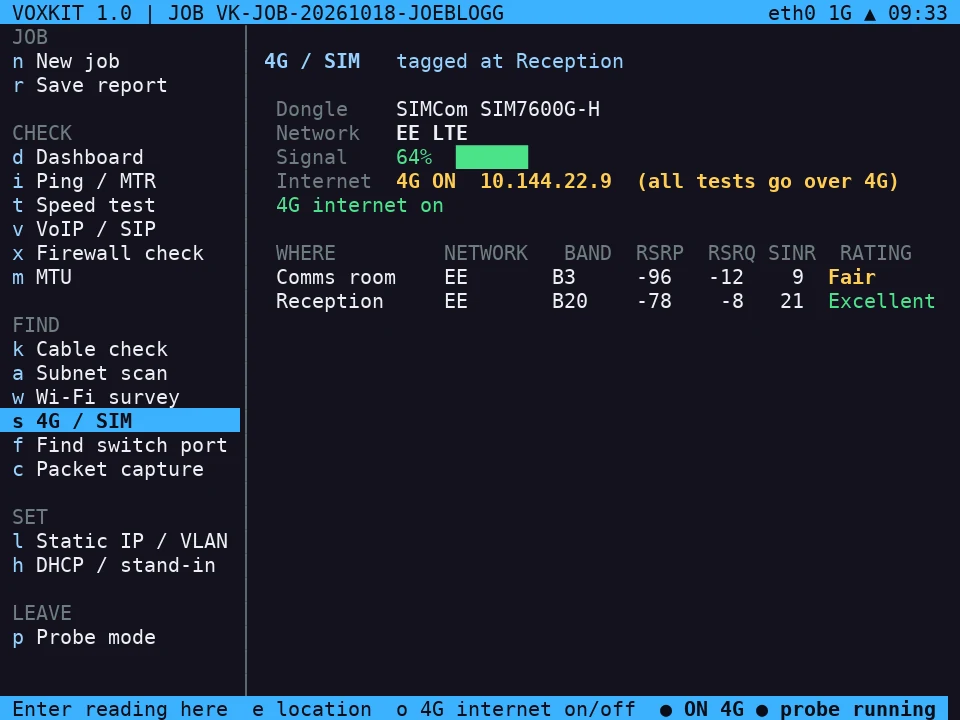Click the Excellent rating
960x720 pixels.
coord(882,301)
